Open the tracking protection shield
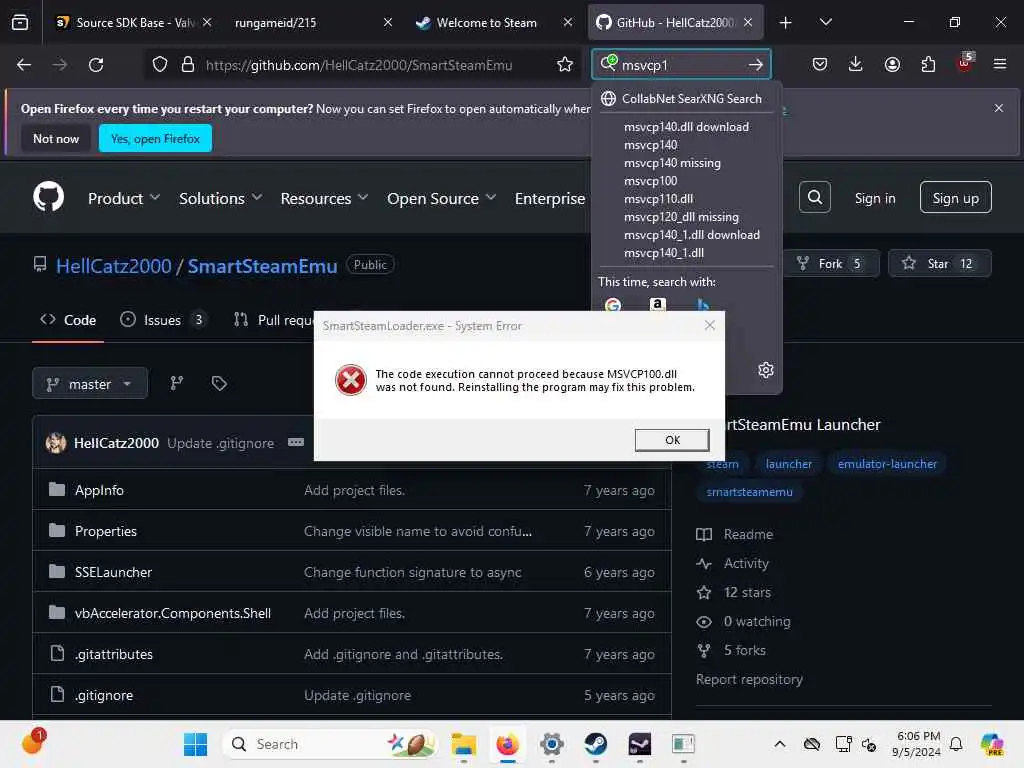The width and height of the screenshot is (1024, 768). click(160, 65)
